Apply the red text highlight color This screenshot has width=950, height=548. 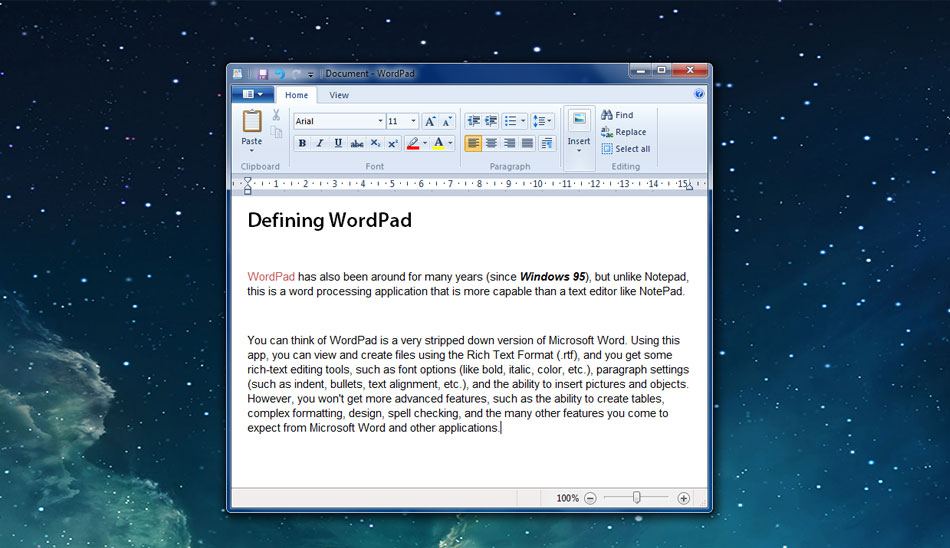pos(413,143)
